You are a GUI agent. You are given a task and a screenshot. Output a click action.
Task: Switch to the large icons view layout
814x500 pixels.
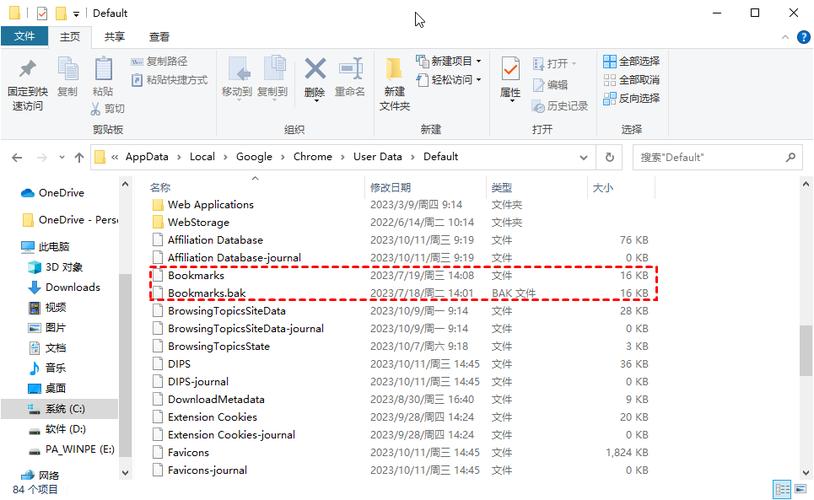(801, 489)
